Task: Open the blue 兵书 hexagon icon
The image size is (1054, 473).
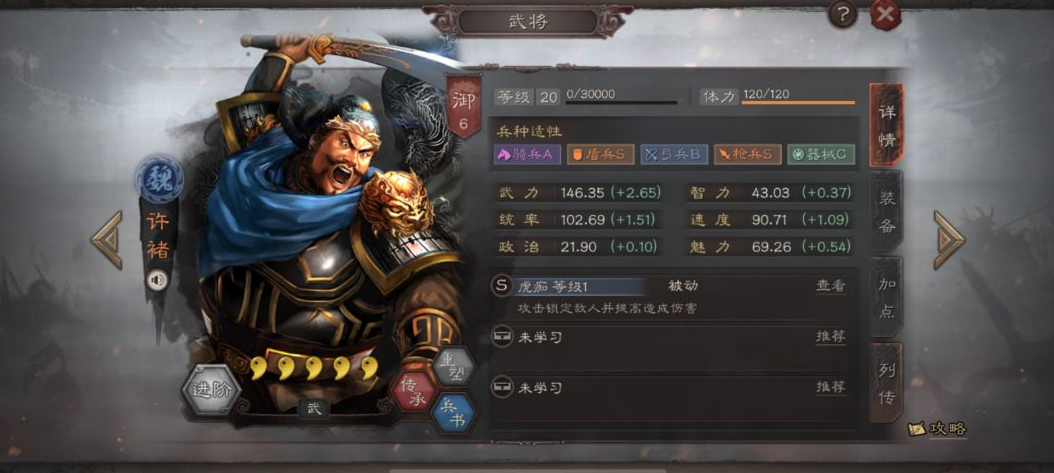Action: point(453,413)
